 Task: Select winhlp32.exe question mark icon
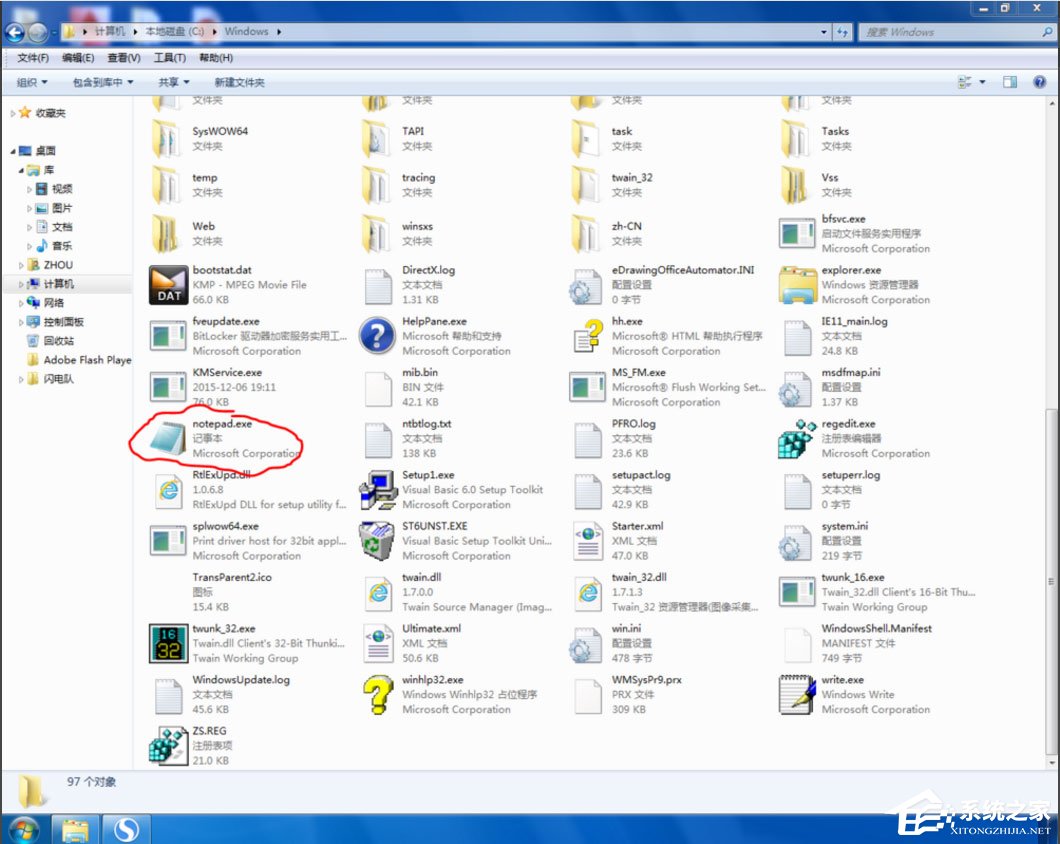click(x=376, y=693)
